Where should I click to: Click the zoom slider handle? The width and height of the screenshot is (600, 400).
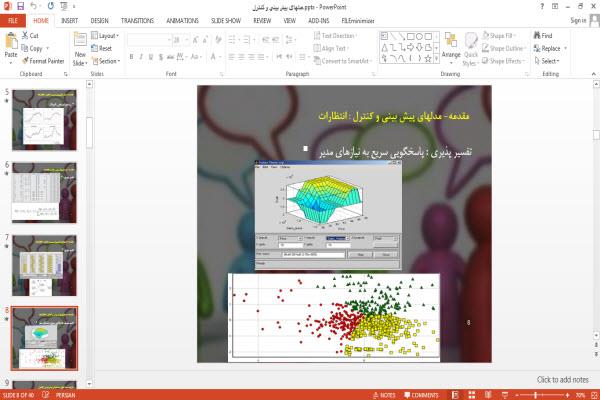tap(535, 395)
